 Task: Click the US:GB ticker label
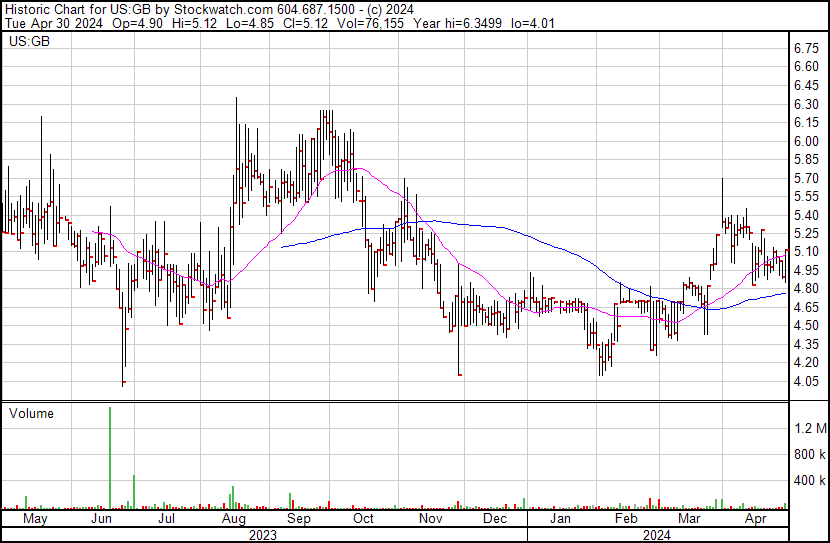pos(29,41)
